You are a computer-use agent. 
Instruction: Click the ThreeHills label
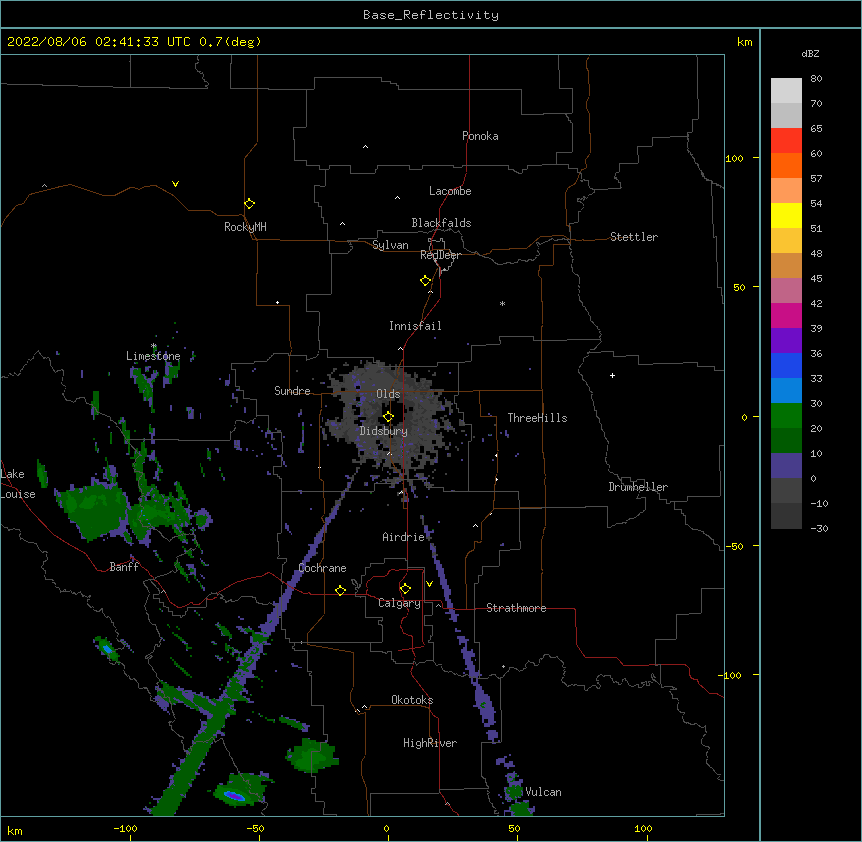coord(537,418)
